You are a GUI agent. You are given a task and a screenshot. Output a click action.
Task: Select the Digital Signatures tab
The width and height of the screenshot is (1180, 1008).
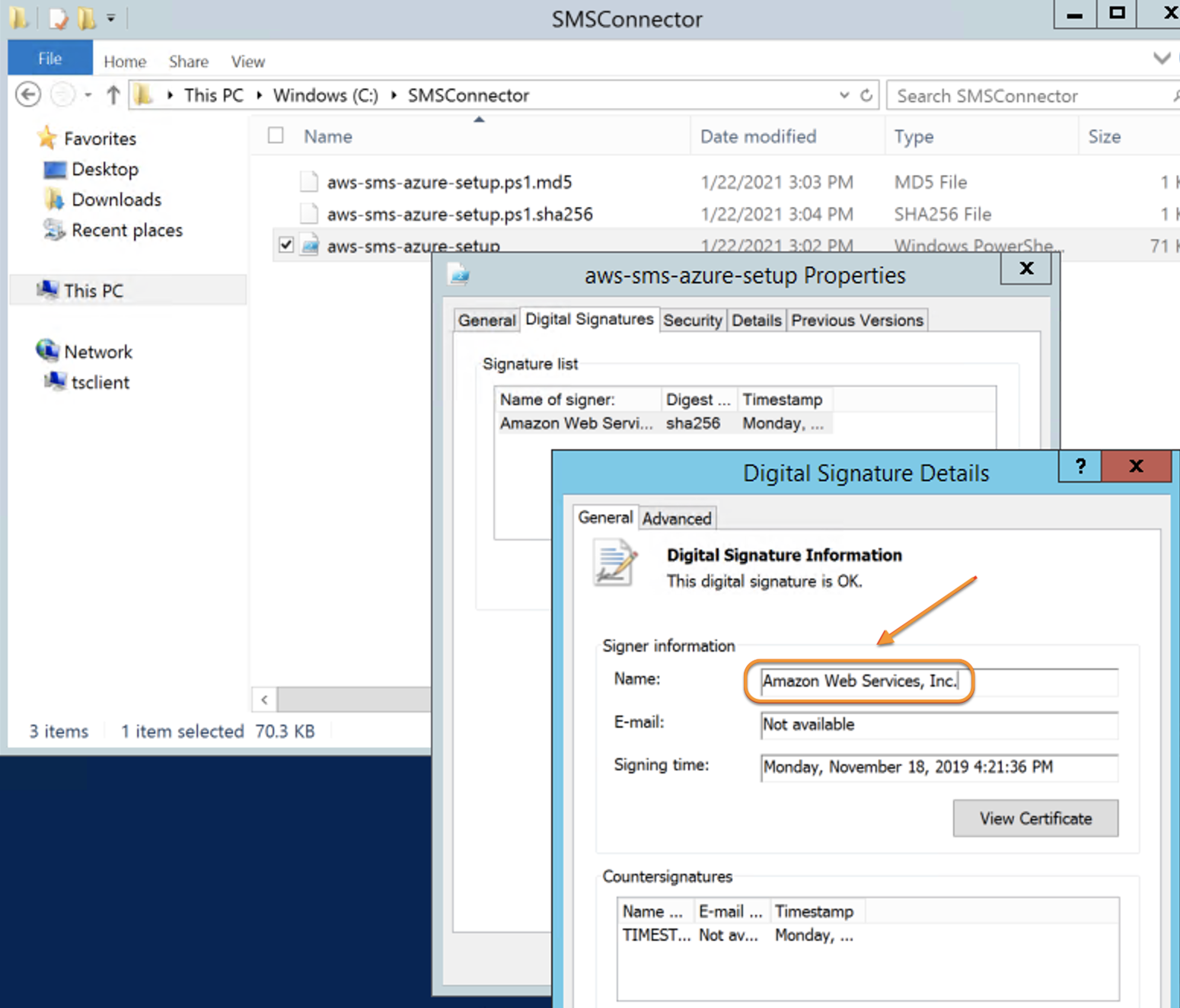(590, 319)
